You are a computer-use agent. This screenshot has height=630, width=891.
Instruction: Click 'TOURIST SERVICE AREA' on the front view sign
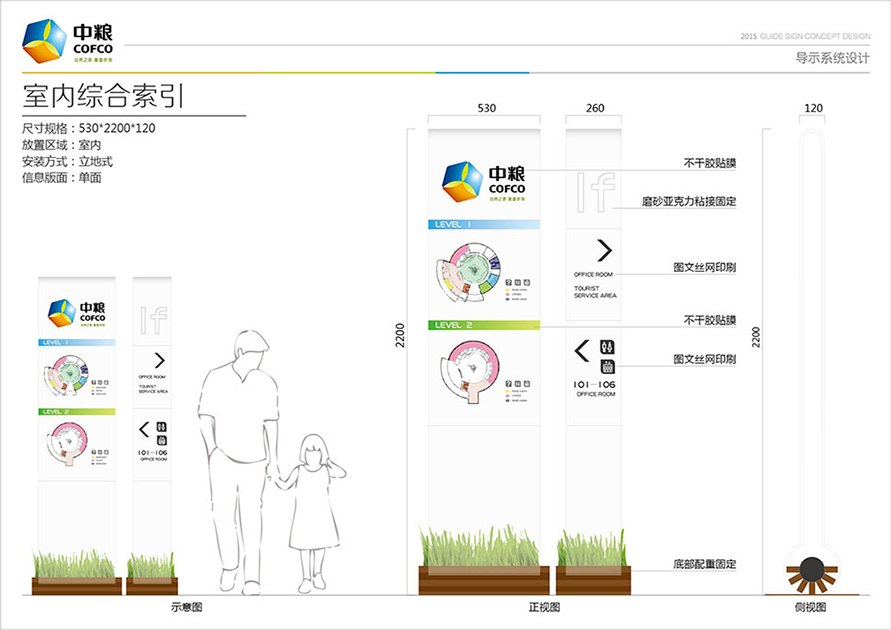pos(595,292)
